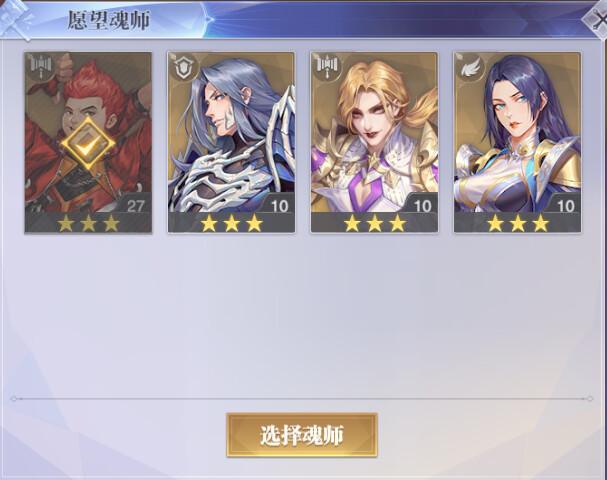Click the three-star rating under blonde card
Viewport: 607px width, 480px height.
[x=375, y=223]
